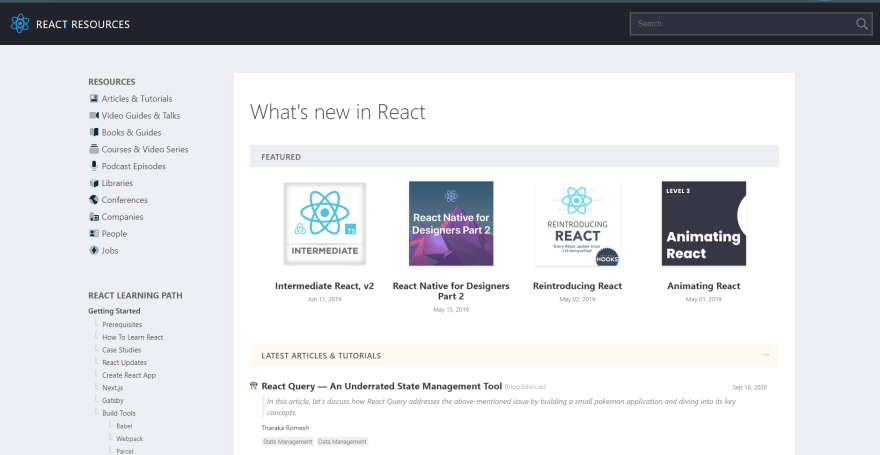
Task: Click the Intermediate React v2 thumbnail
Action: click(324, 223)
